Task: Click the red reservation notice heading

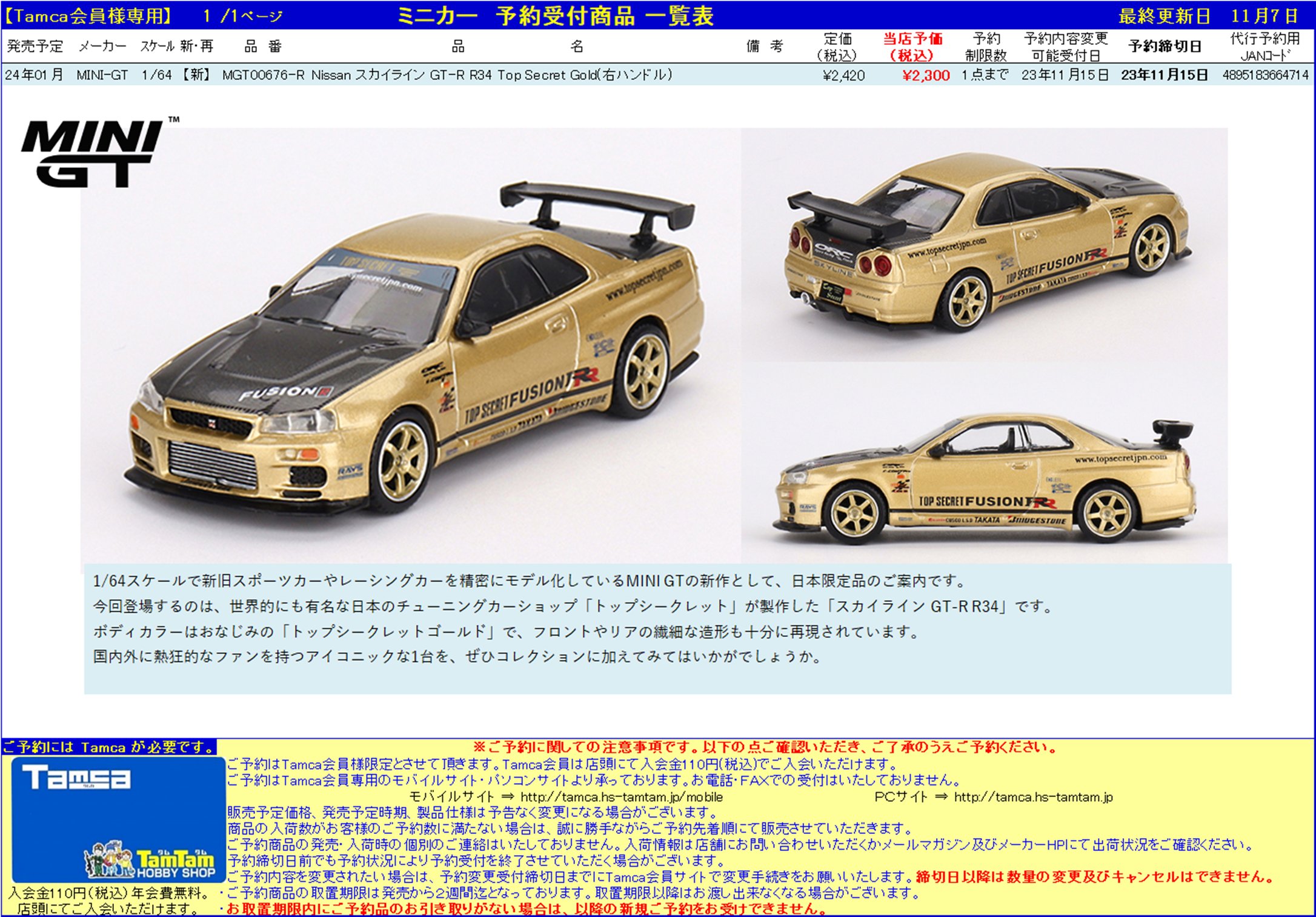Action: pyautogui.click(x=765, y=747)
